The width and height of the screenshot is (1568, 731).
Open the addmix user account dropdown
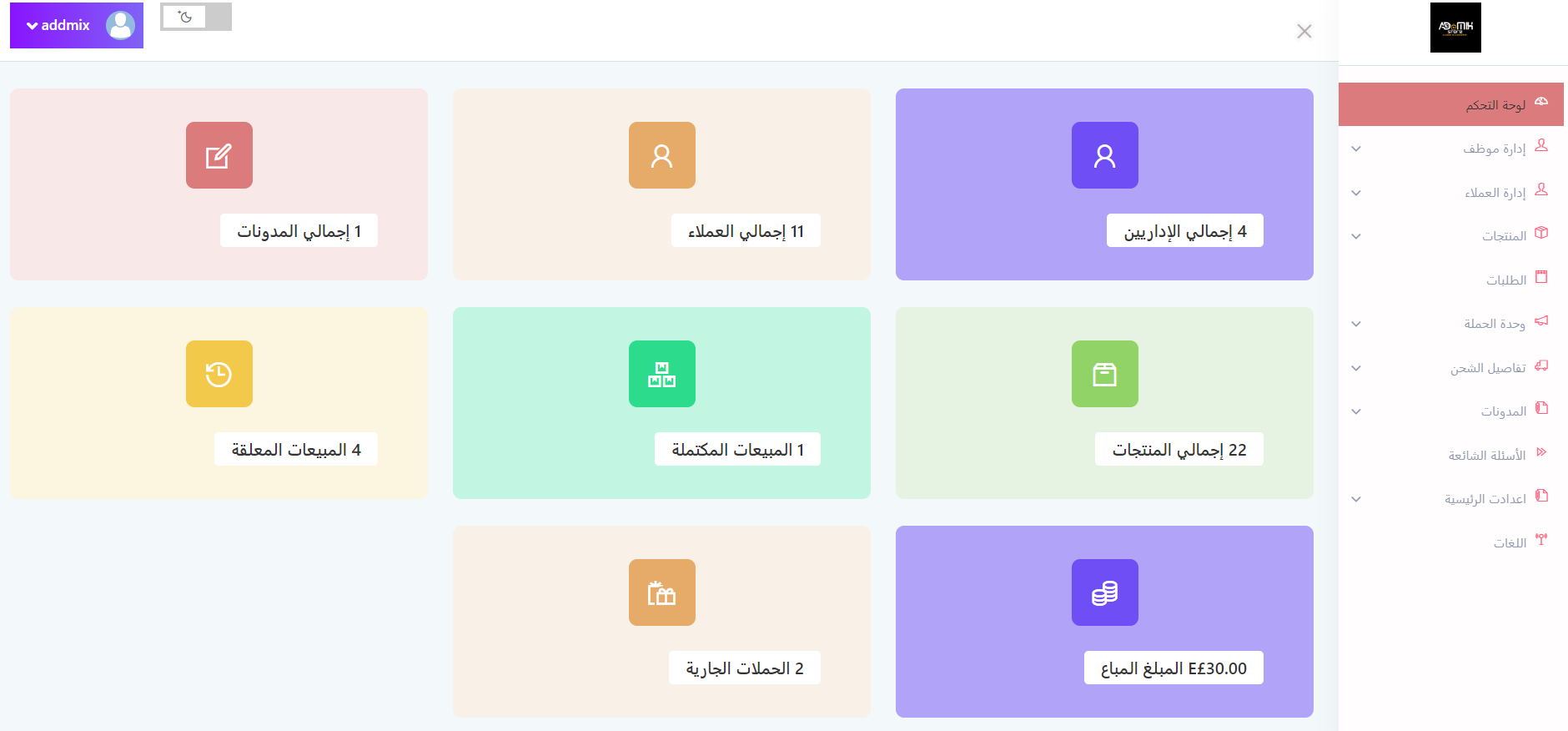click(77, 25)
